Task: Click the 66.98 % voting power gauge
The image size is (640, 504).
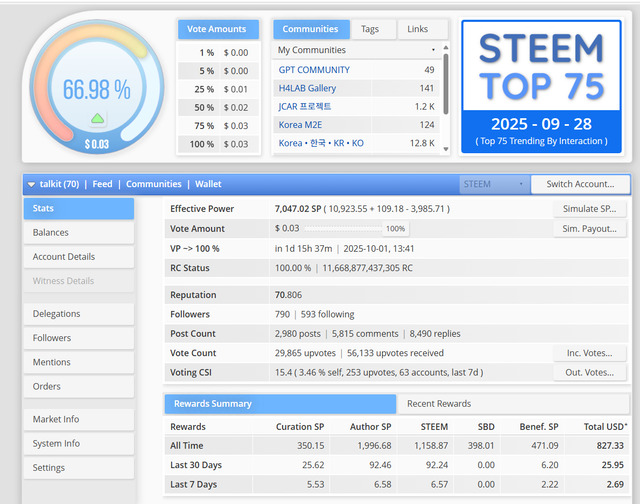Action: coord(97,87)
